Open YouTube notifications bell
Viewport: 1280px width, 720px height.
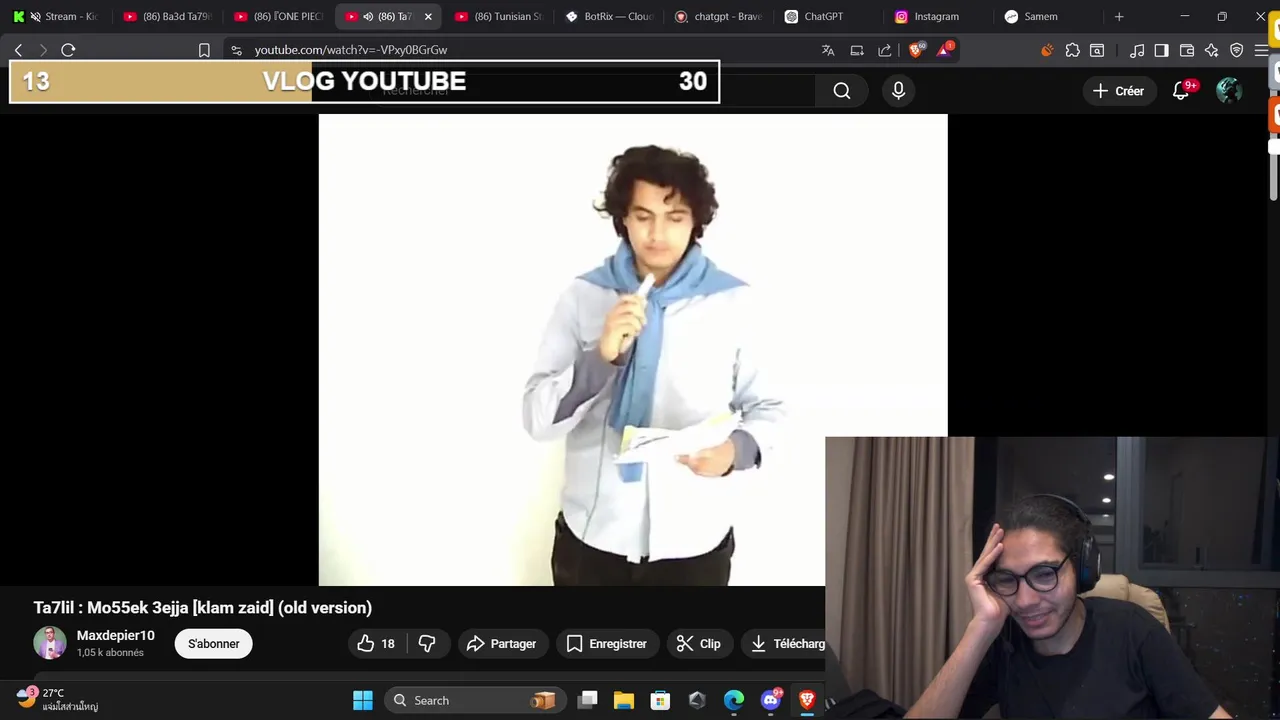(1181, 91)
